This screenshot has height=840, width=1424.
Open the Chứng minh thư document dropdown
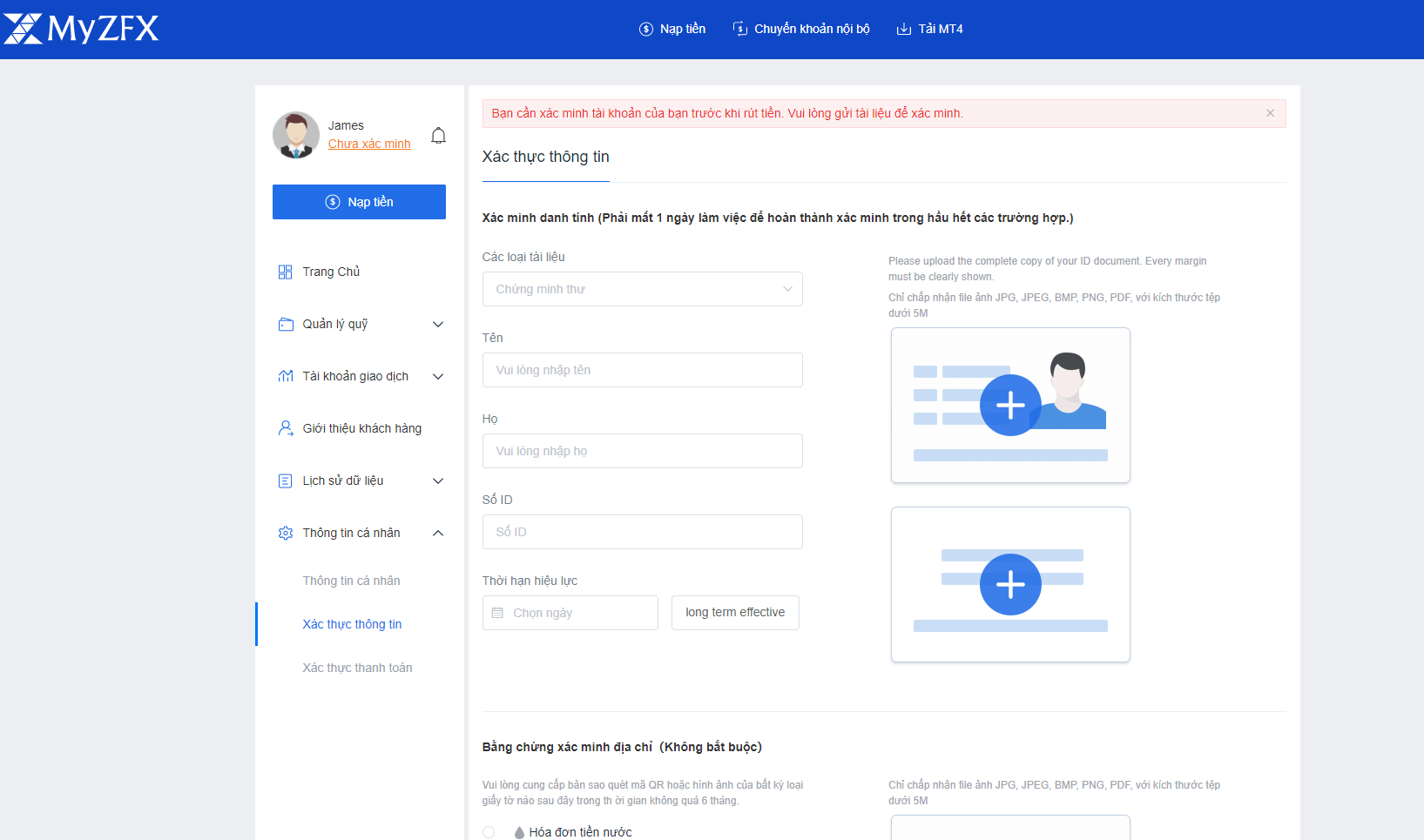(x=642, y=289)
